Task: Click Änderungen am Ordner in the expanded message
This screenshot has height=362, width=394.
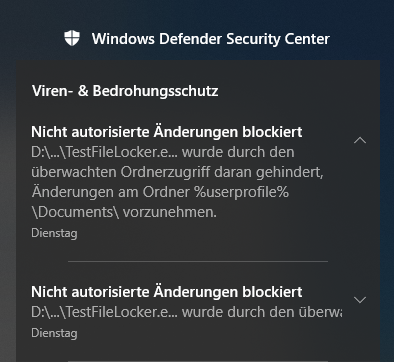Action: pos(111,192)
